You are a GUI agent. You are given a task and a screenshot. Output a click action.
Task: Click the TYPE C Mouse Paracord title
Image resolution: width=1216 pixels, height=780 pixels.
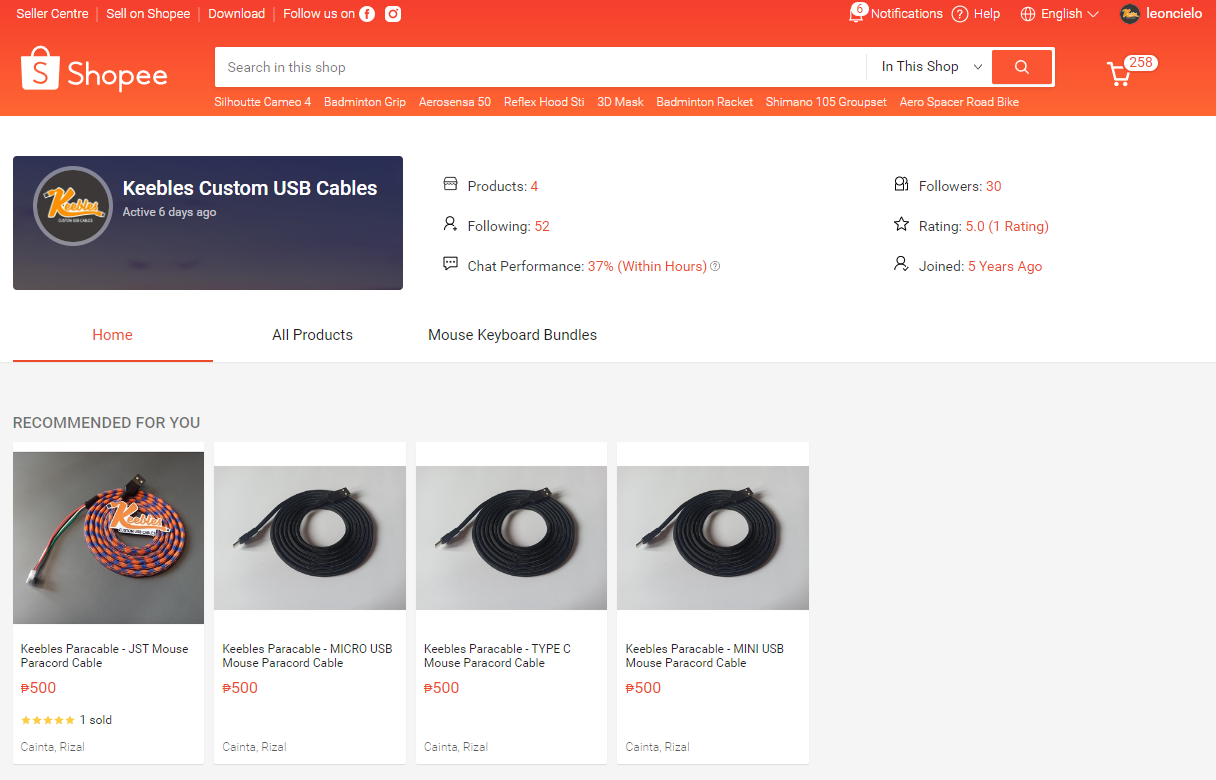point(498,656)
